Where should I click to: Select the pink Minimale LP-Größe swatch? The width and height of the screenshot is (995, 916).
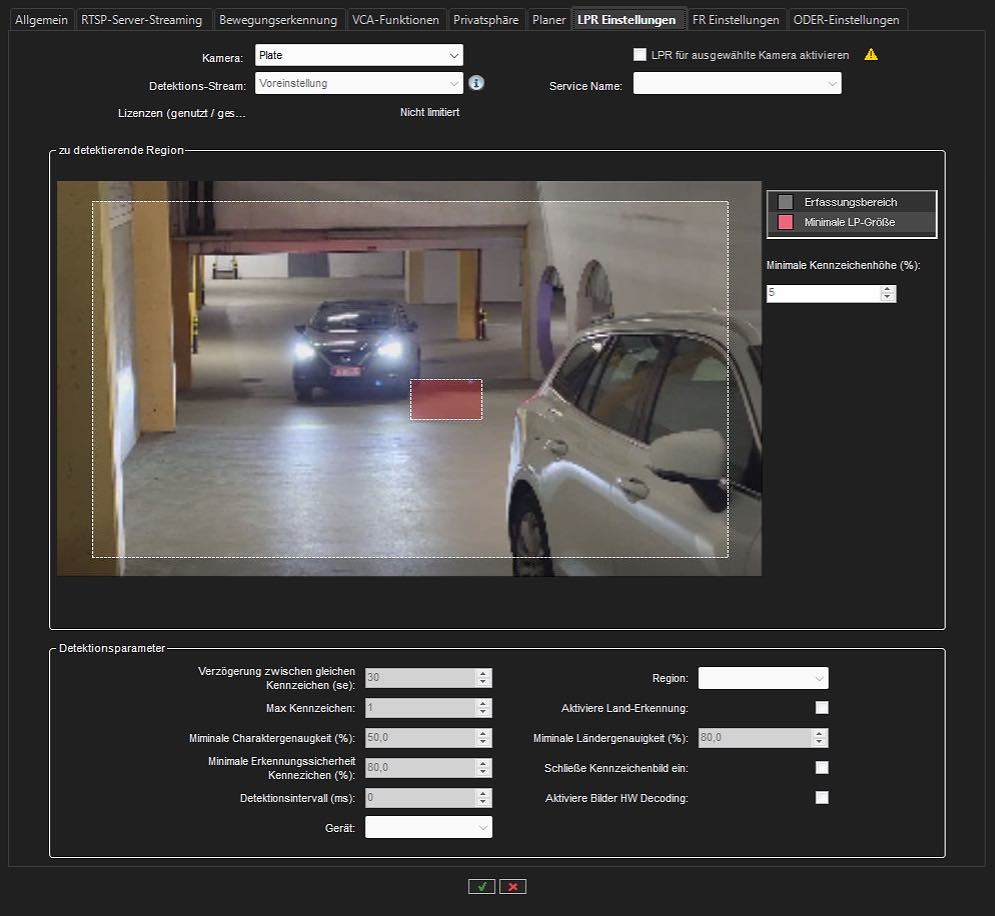pos(786,222)
